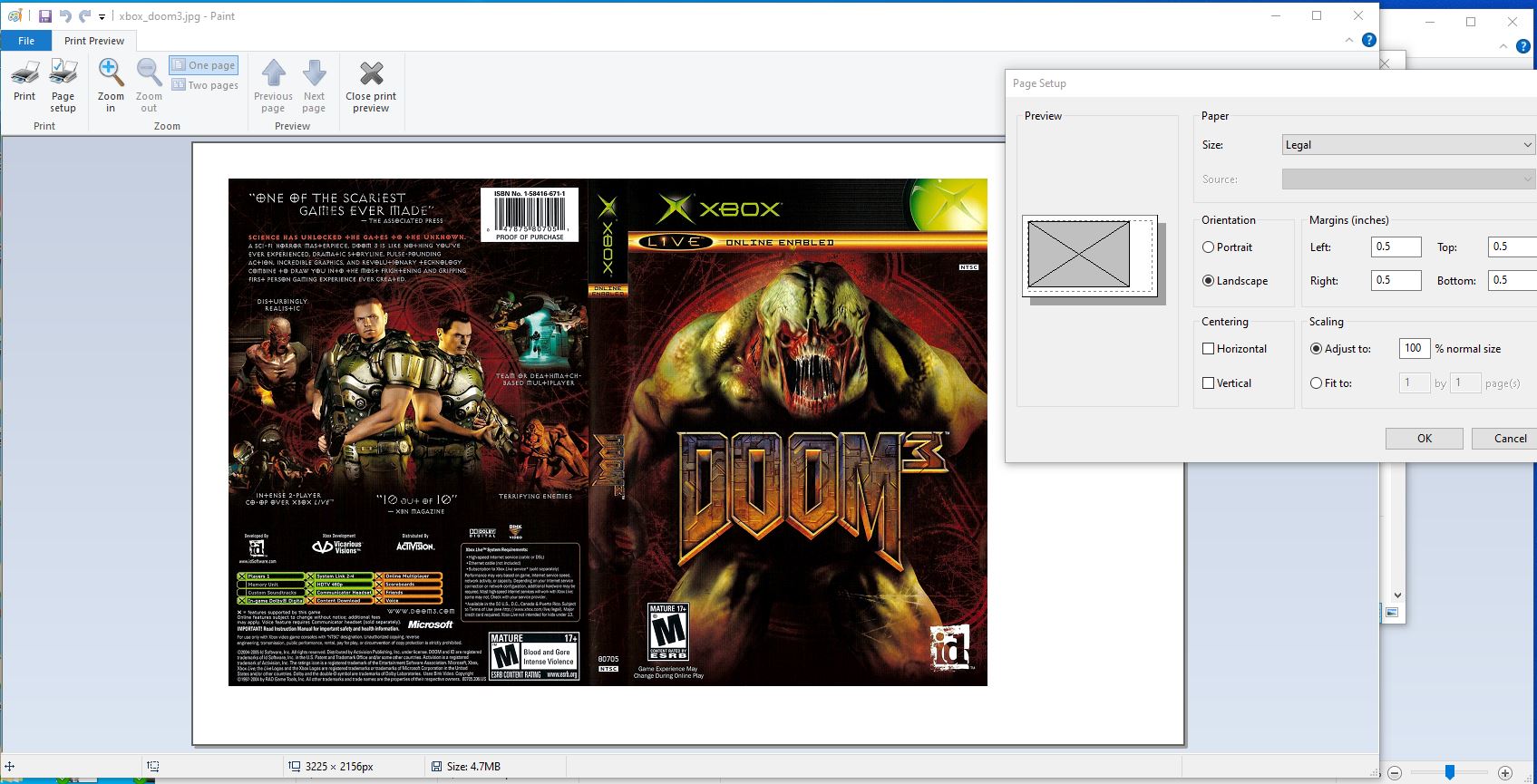1537x784 pixels.
Task: Click the printed page preview image
Action: (x=608, y=432)
